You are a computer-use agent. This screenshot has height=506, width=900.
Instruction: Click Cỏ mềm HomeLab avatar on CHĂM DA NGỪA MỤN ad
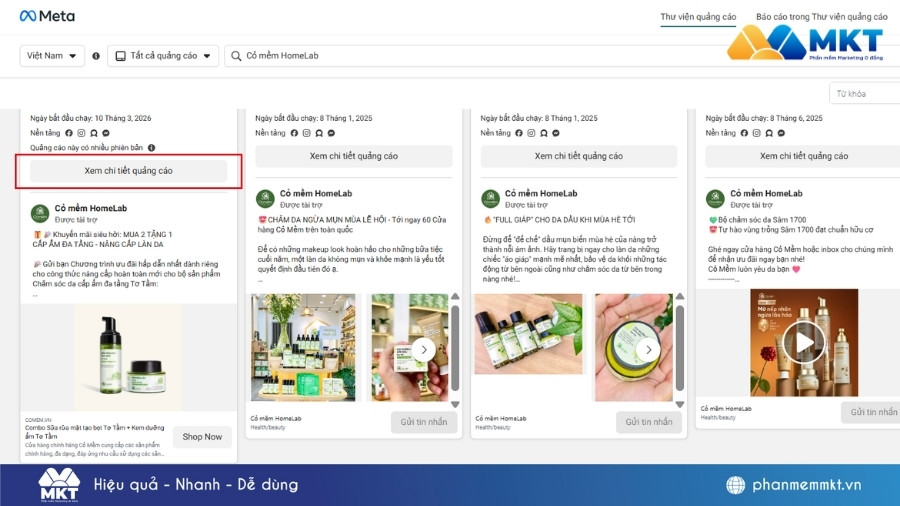pyautogui.click(x=265, y=199)
